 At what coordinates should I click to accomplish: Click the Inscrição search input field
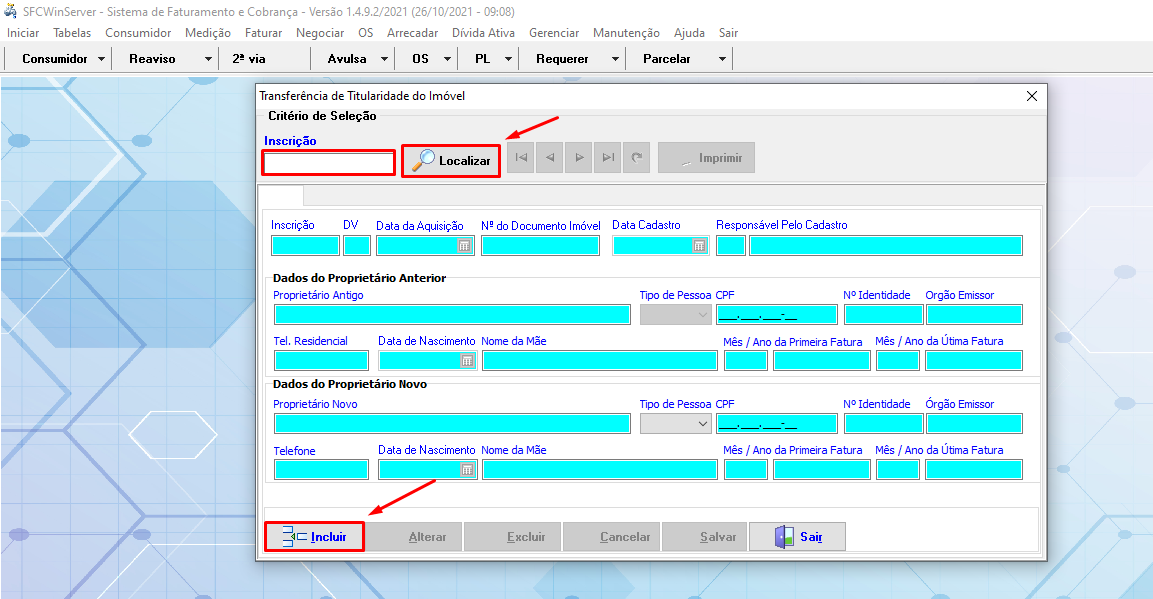(x=329, y=163)
